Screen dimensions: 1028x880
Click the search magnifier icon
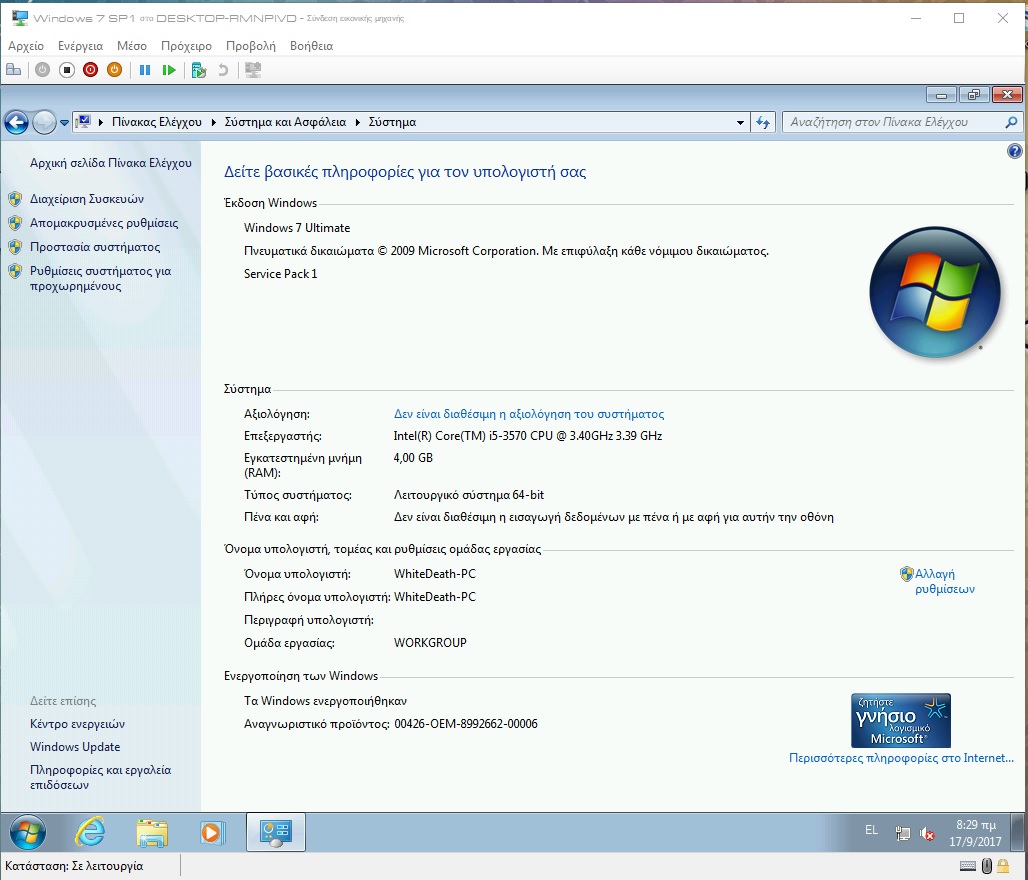[x=1011, y=122]
